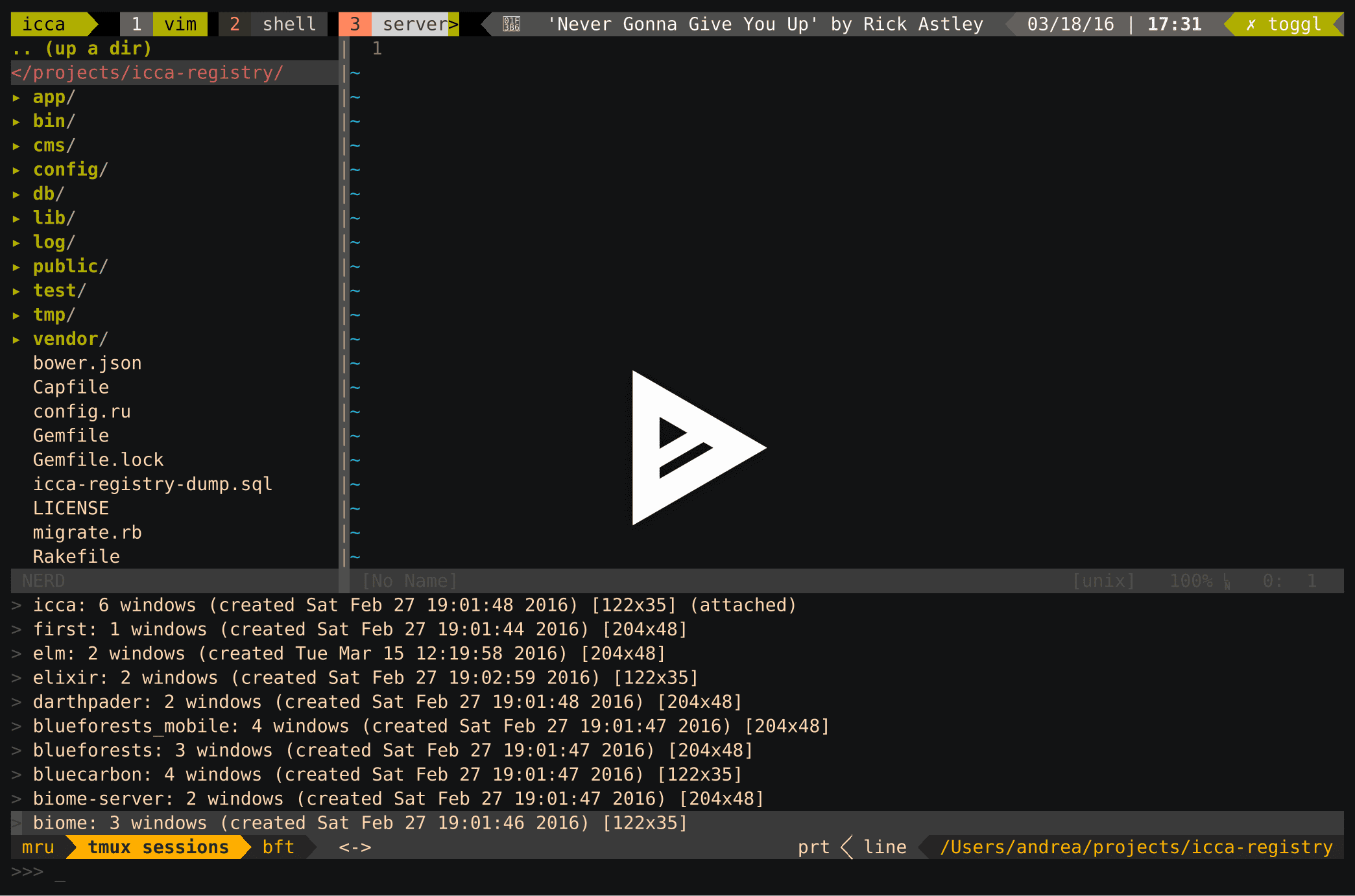Open the tmp/ folder
This screenshot has height=896, width=1355.
[x=54, y=315]
